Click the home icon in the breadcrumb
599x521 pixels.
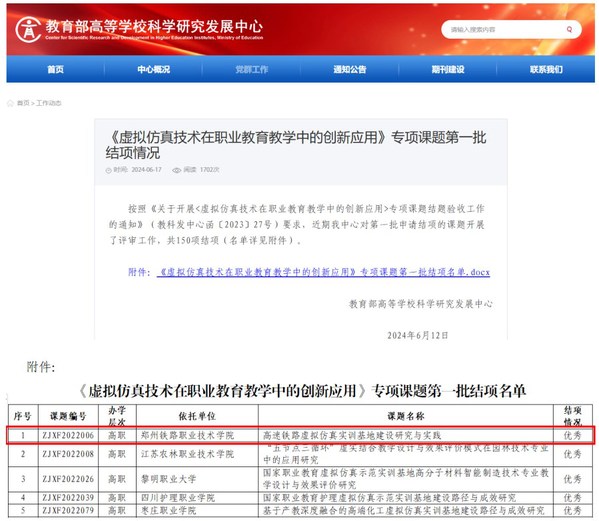point(10,103)
